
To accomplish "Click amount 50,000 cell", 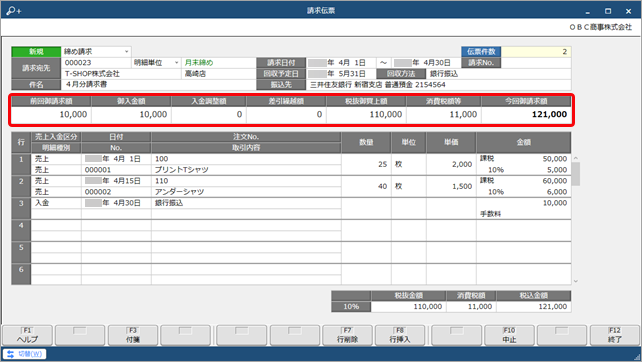I will tap(555, 159).
